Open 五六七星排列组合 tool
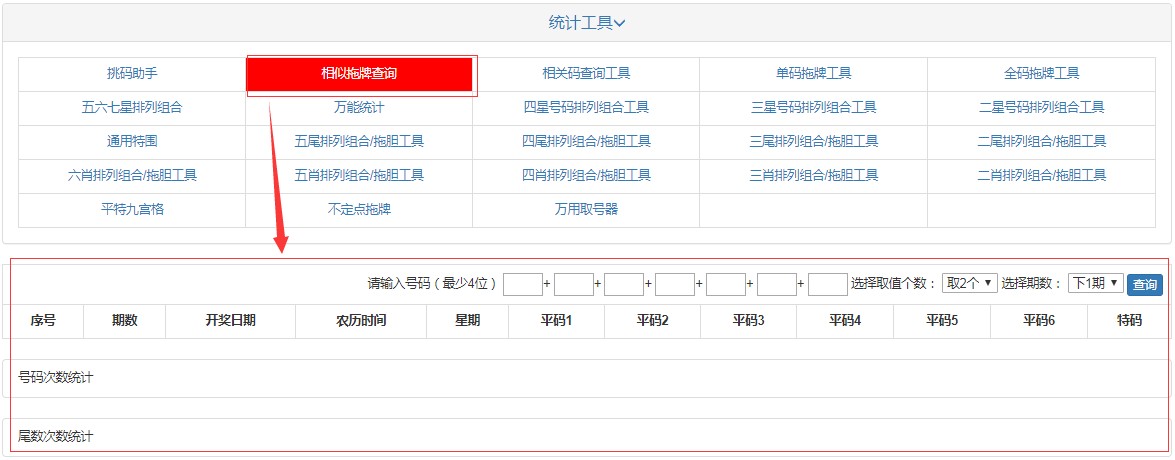1175x460 pixels. click(x=132, y=107)
